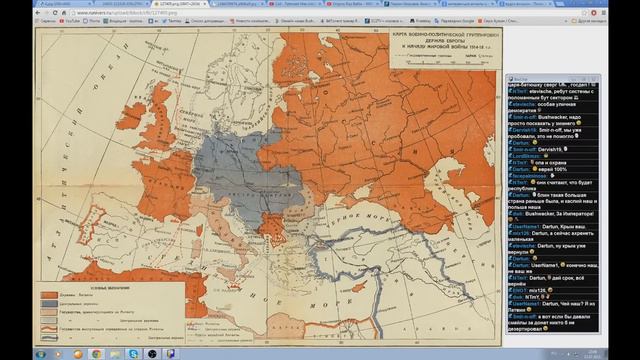Click the WWI Europe map image
Image resolution: width=640 pixels, height=360 pixels.
(268, 187)
